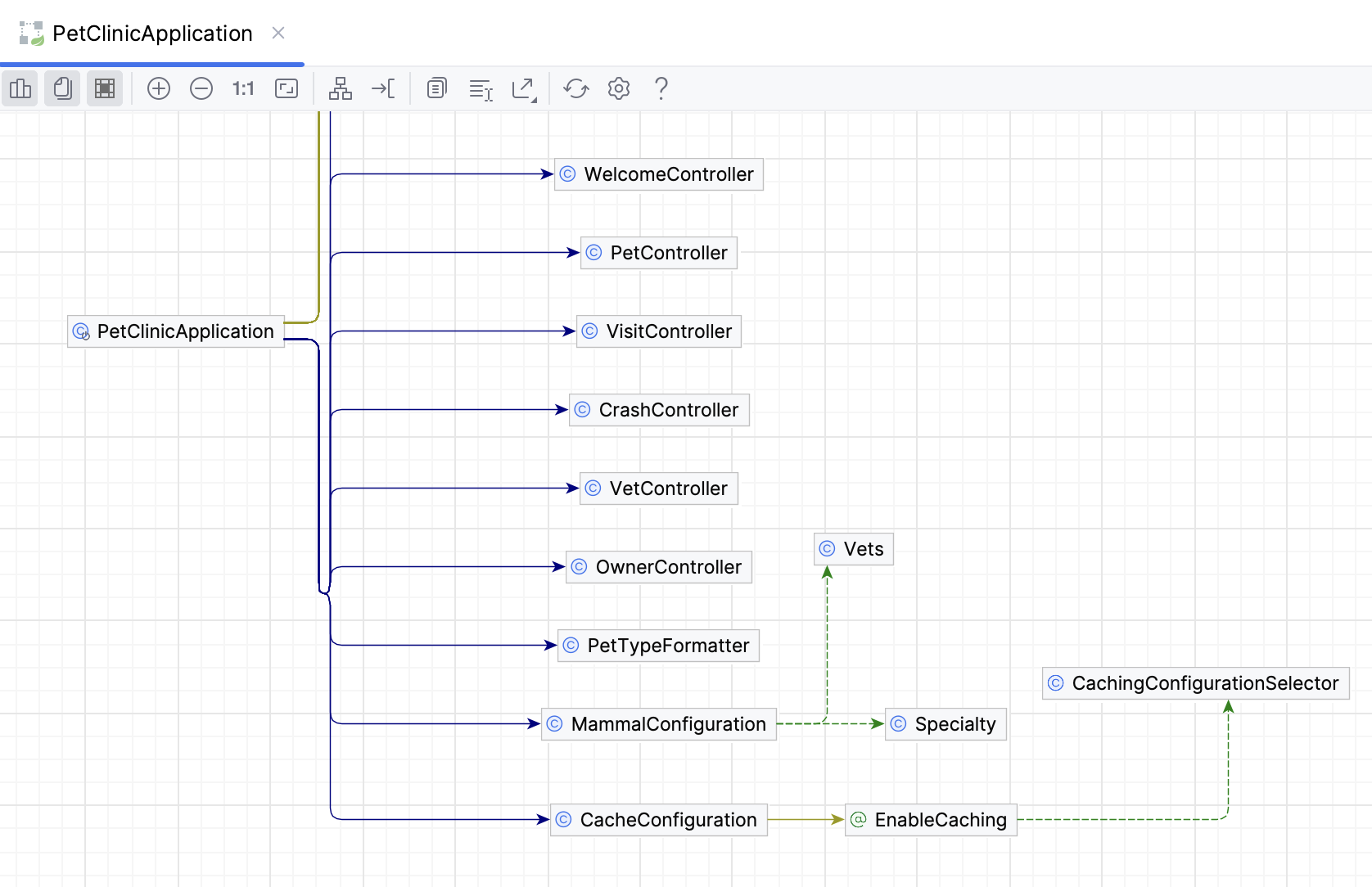Toggle the document-shaped content filter
Image resolution: width=1372 pixels, height=887 pixels.
point(62,88)
